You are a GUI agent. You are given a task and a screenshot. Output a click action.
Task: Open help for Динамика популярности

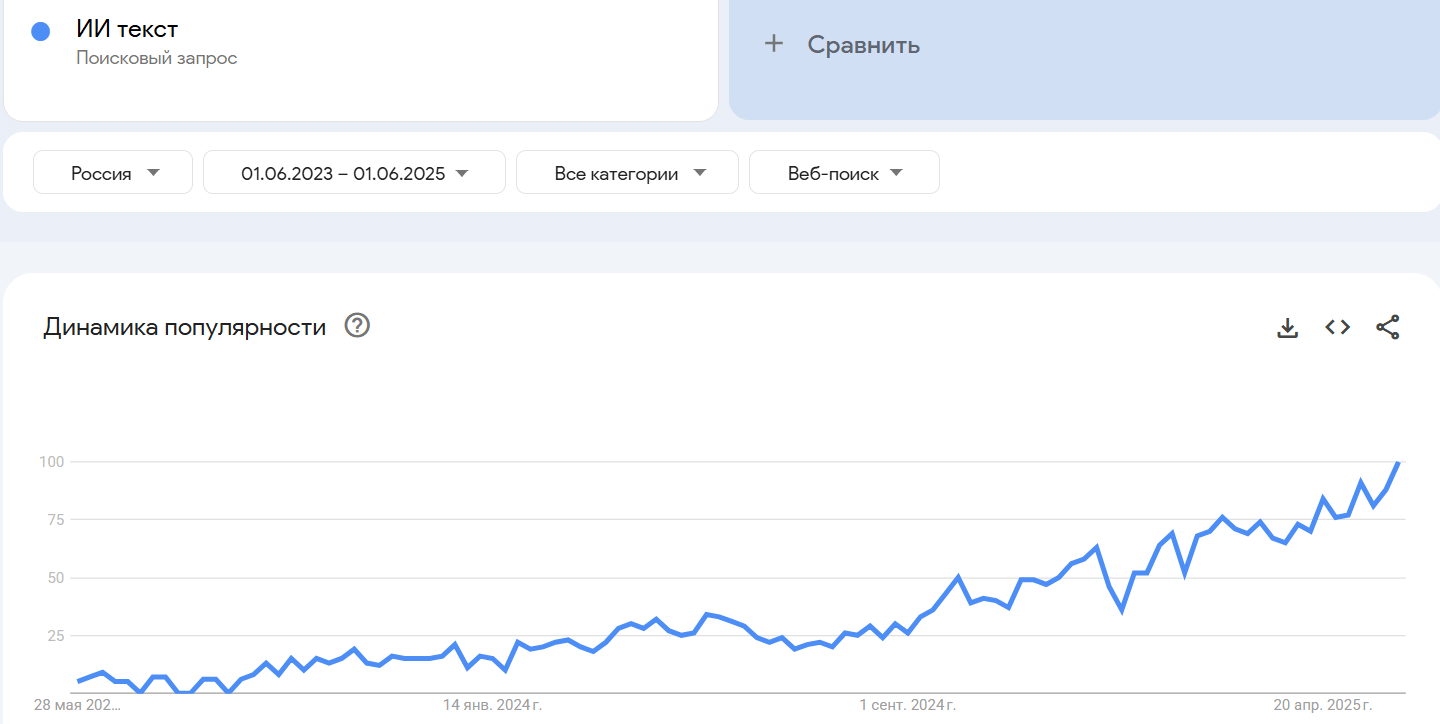(x=357, y=326)
